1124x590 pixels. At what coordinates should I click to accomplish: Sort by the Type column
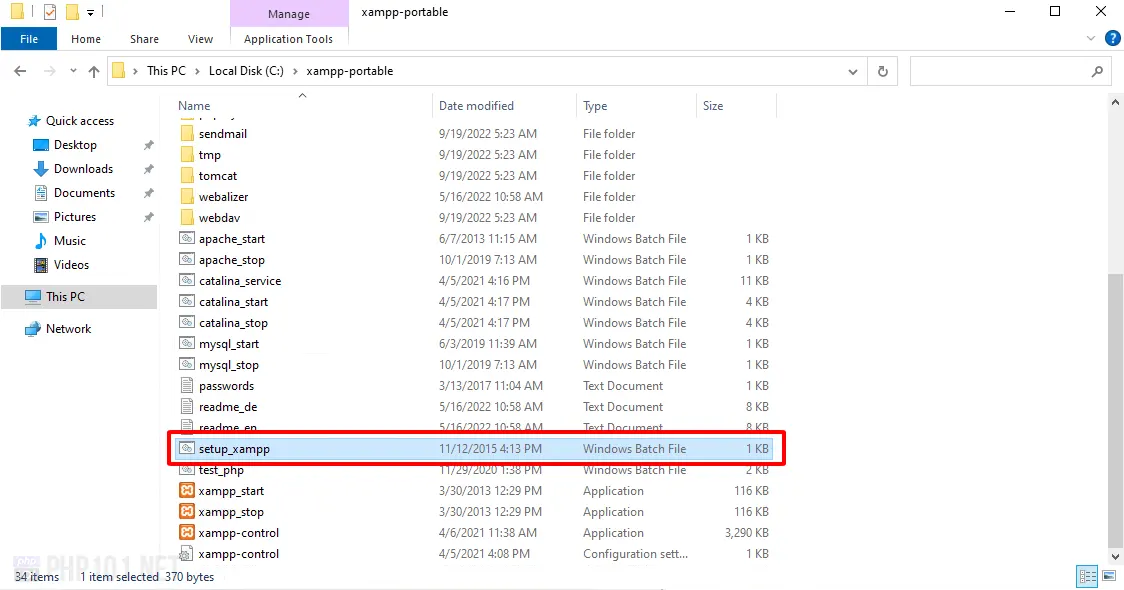(595, 105)
